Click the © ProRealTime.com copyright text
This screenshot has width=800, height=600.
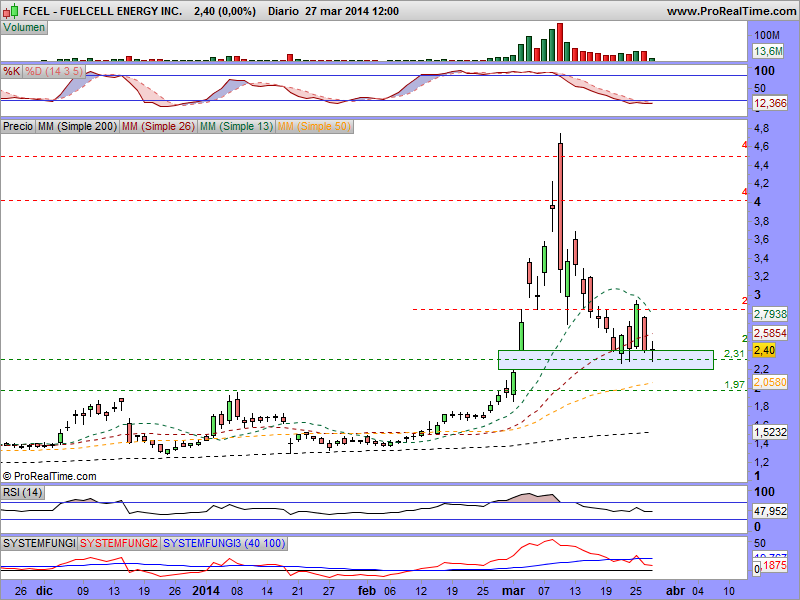[49, 476]
